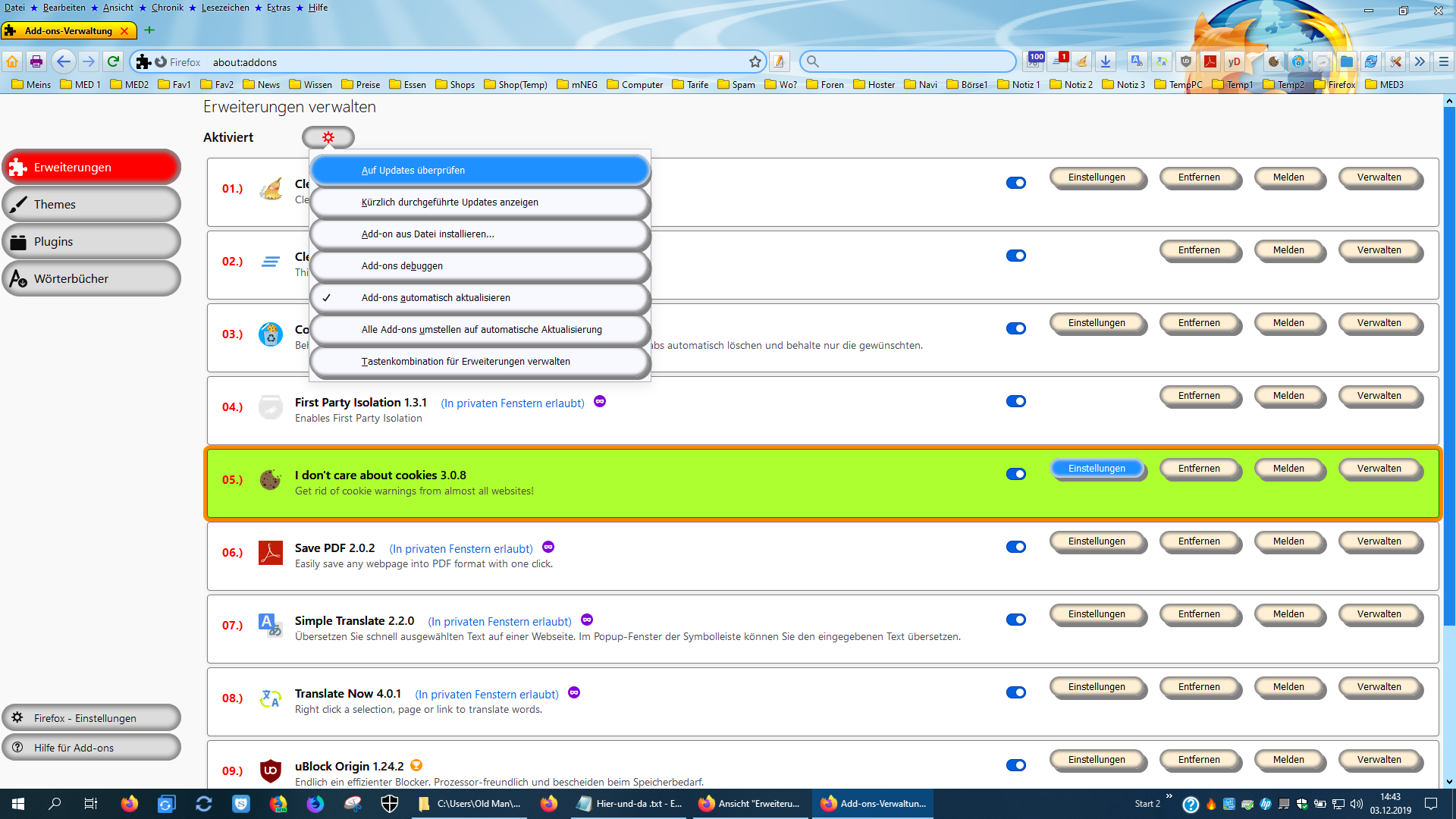Click the cookie extension toolbar icon
The height and width of the screenshot is (819, 1456).
[1274, 61]
